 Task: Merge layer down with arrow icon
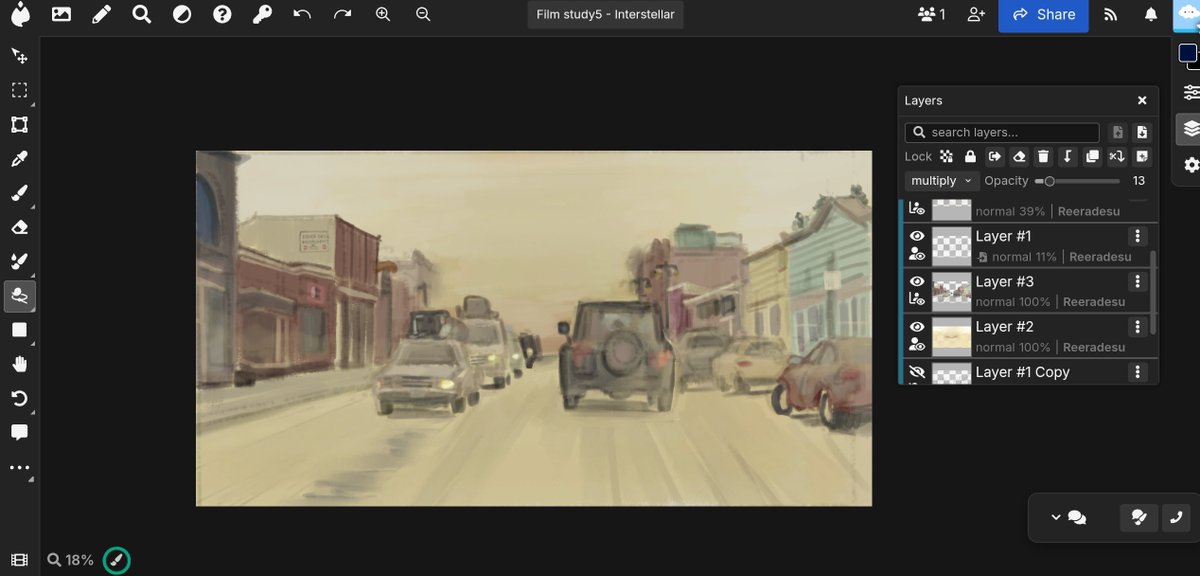click(1067, 156)
